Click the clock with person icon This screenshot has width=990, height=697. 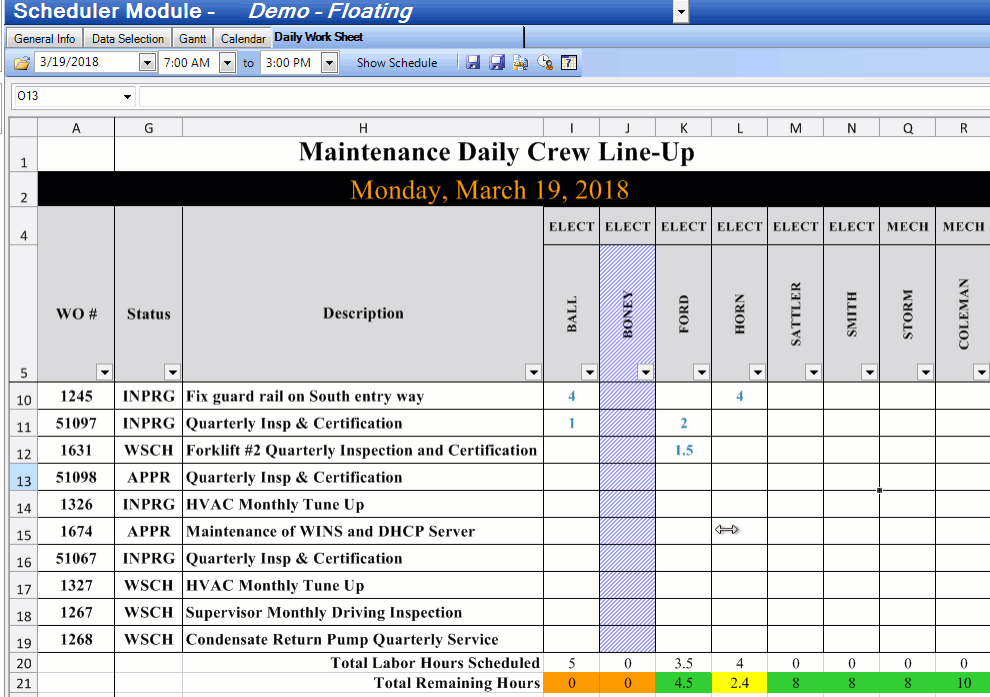click(x=545, y=63)
